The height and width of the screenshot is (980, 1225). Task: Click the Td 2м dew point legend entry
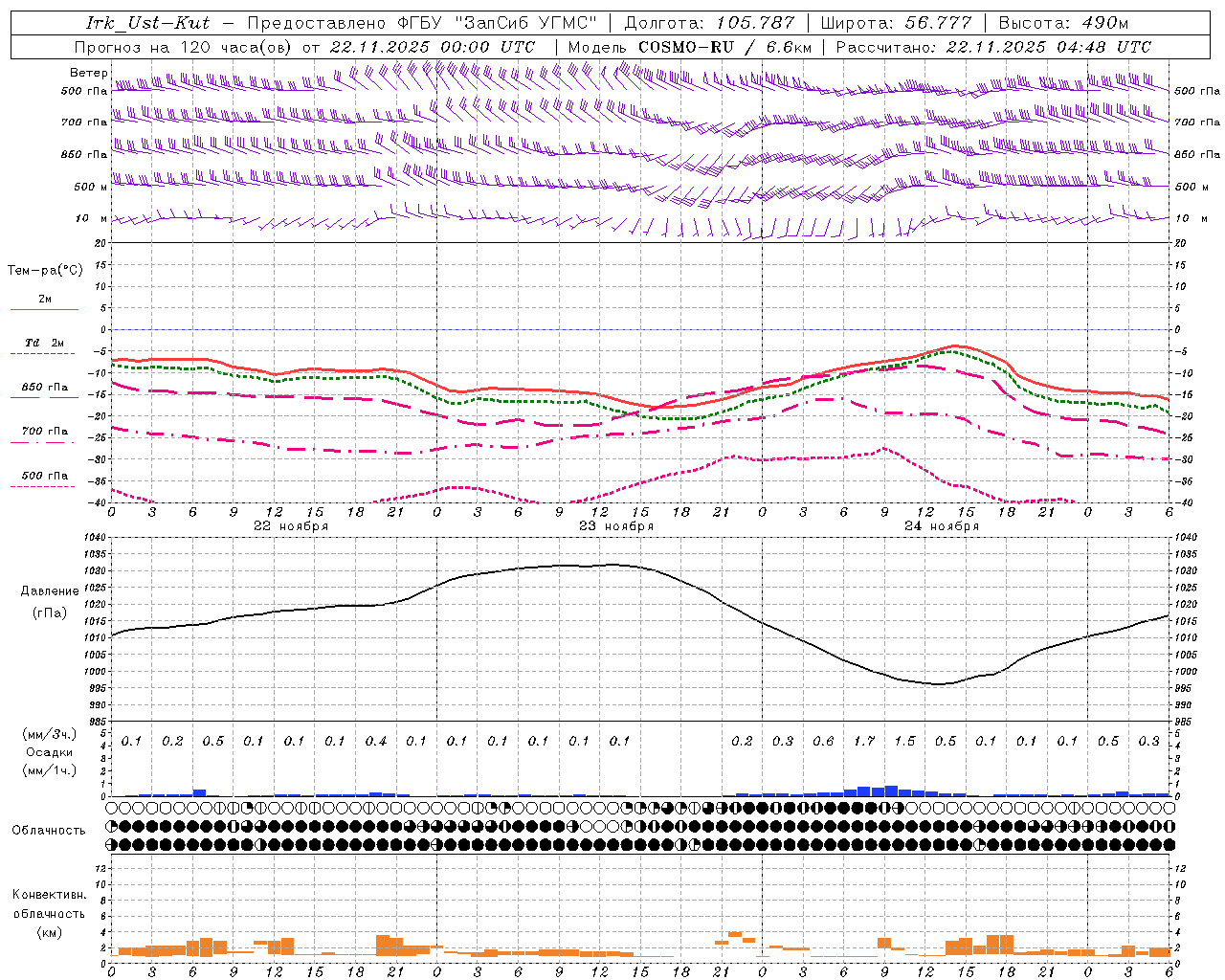pos(44,343)
